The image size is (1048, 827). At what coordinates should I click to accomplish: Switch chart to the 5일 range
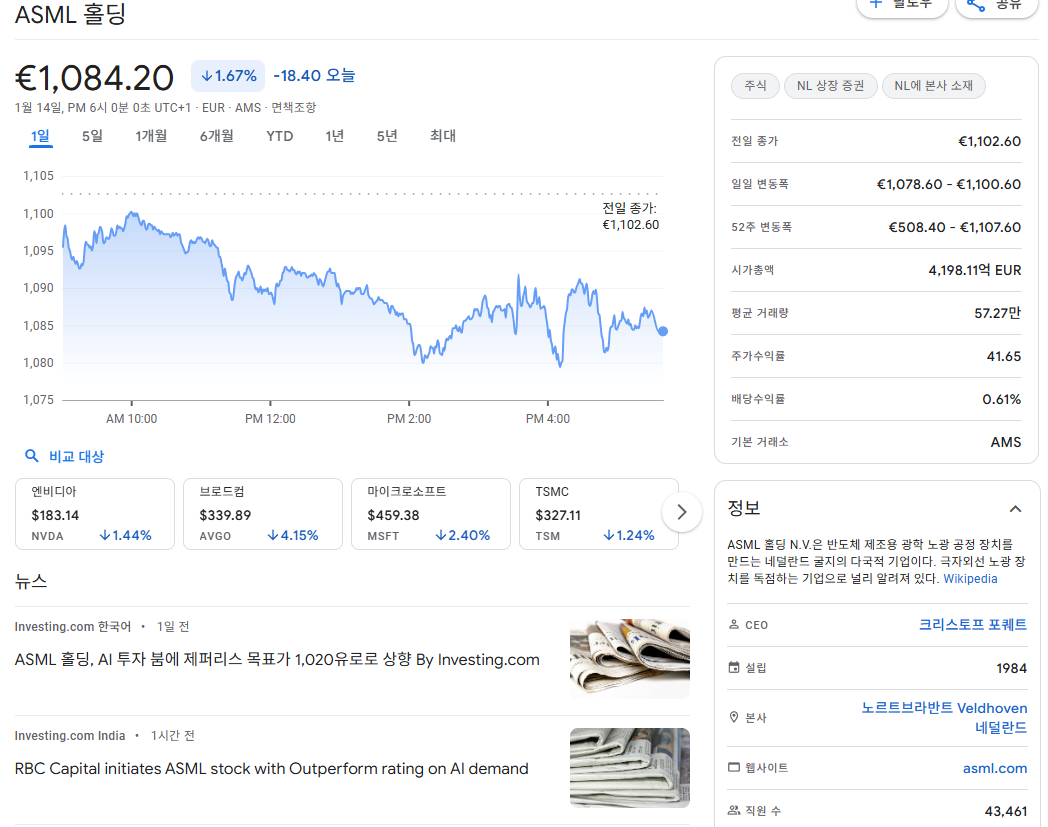[x=92, y=136]
